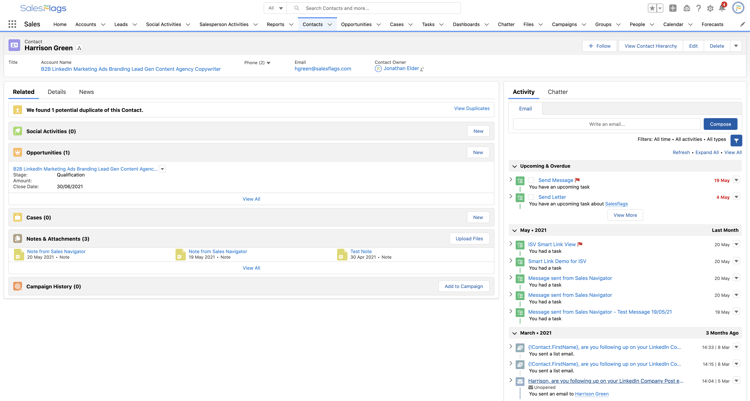The image size is (750, 401).
Task: Open the help question mark icon
Action: [x=698, y=8]
